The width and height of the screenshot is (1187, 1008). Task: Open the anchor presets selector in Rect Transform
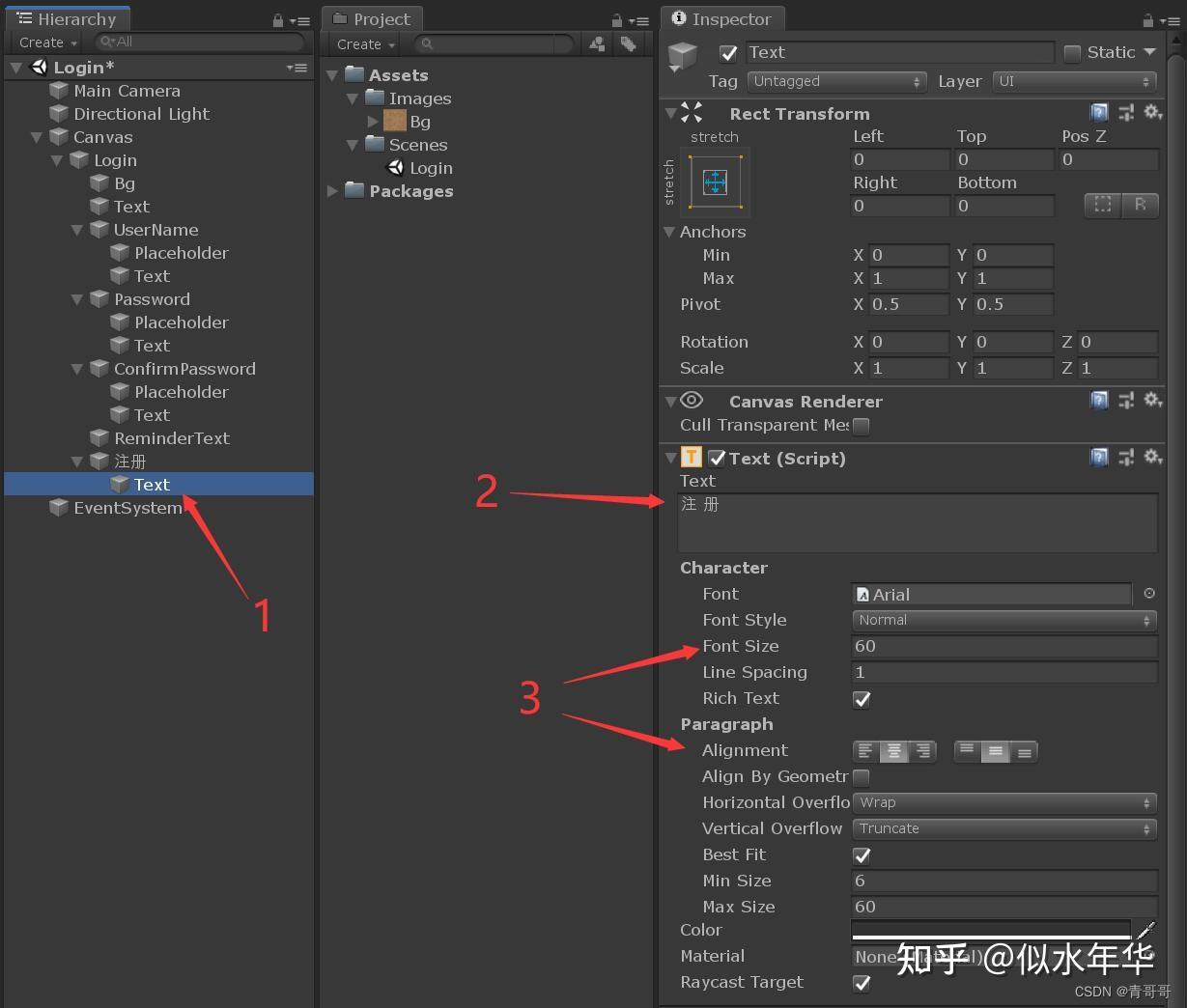pyautogui.click(x=716, y=182)
